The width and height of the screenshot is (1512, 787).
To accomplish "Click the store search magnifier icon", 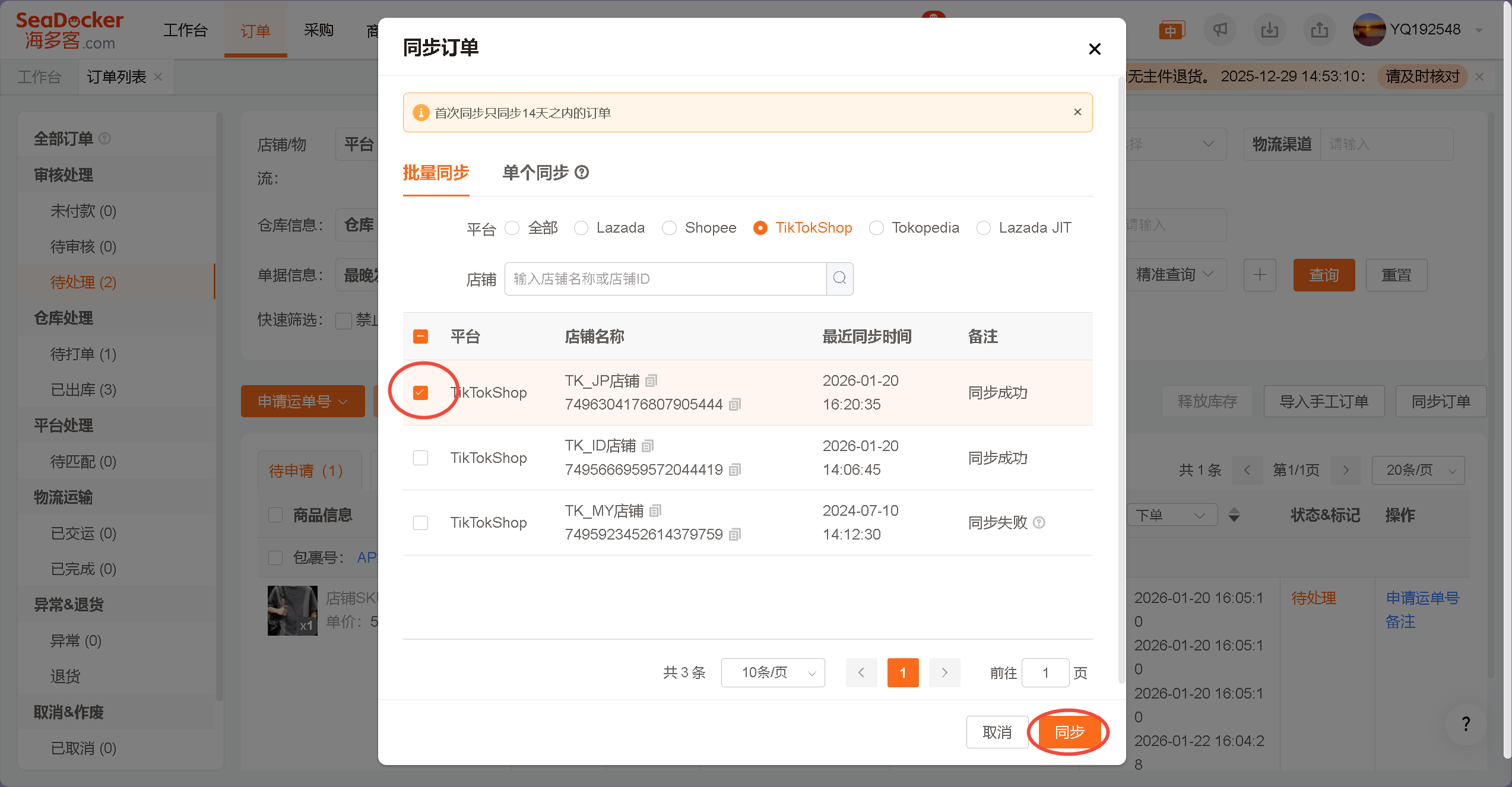I will coord(839,278).
